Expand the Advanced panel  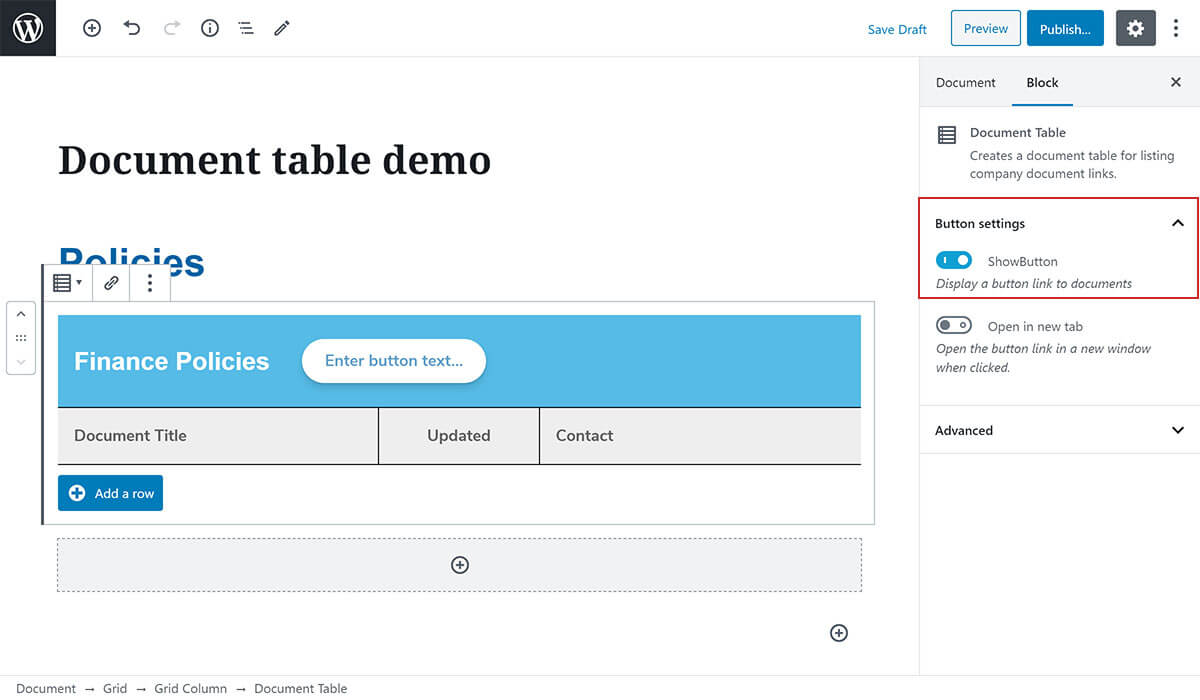click(1177, 431)
